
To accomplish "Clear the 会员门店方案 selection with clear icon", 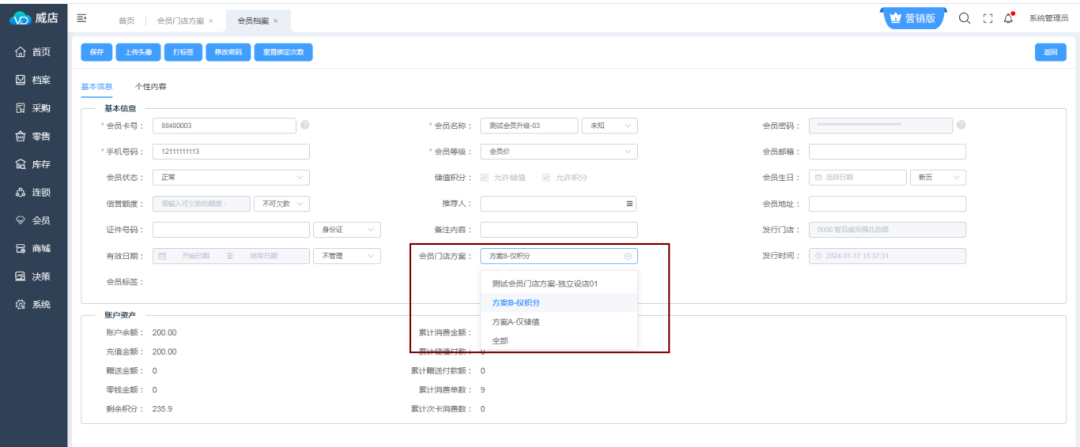I will [x=628, y=256].
